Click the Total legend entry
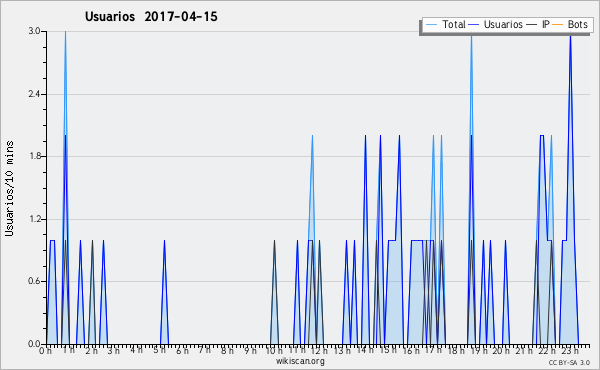 (445, 24)
